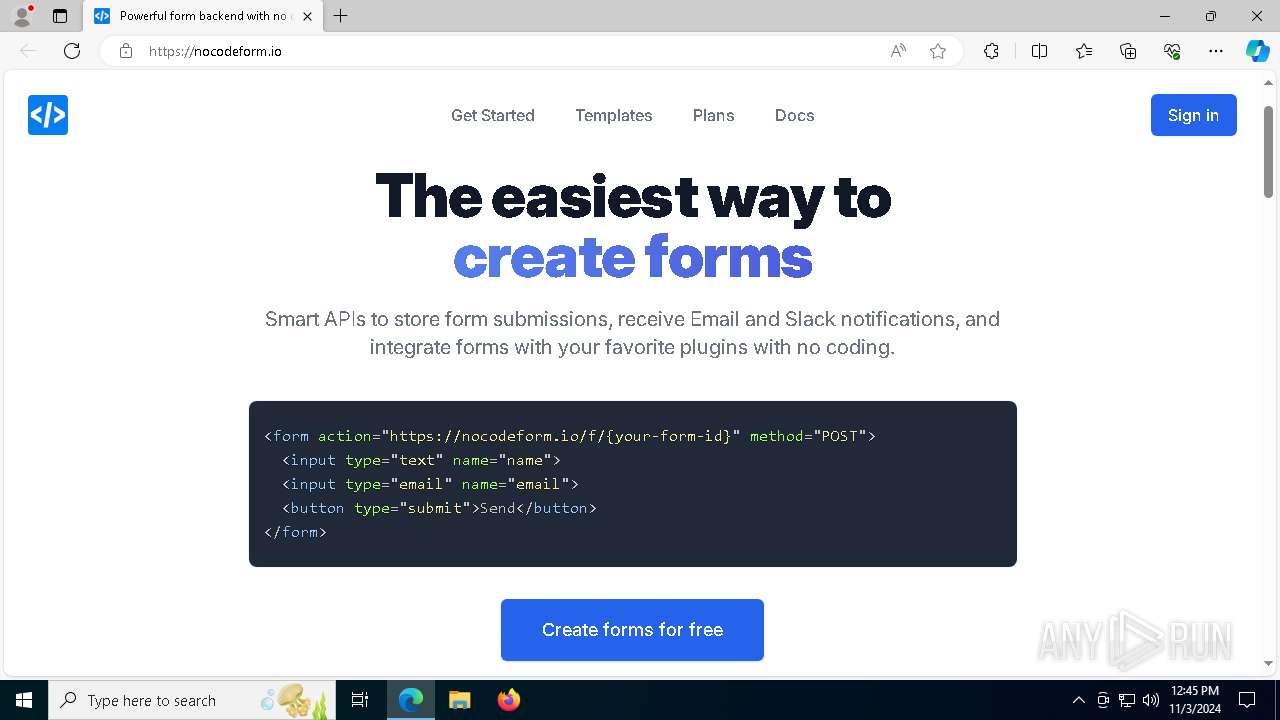The width and height of the screenshot is (1280, 720).
Task: Click the Sign in button
Action: tap(1194, 115)
